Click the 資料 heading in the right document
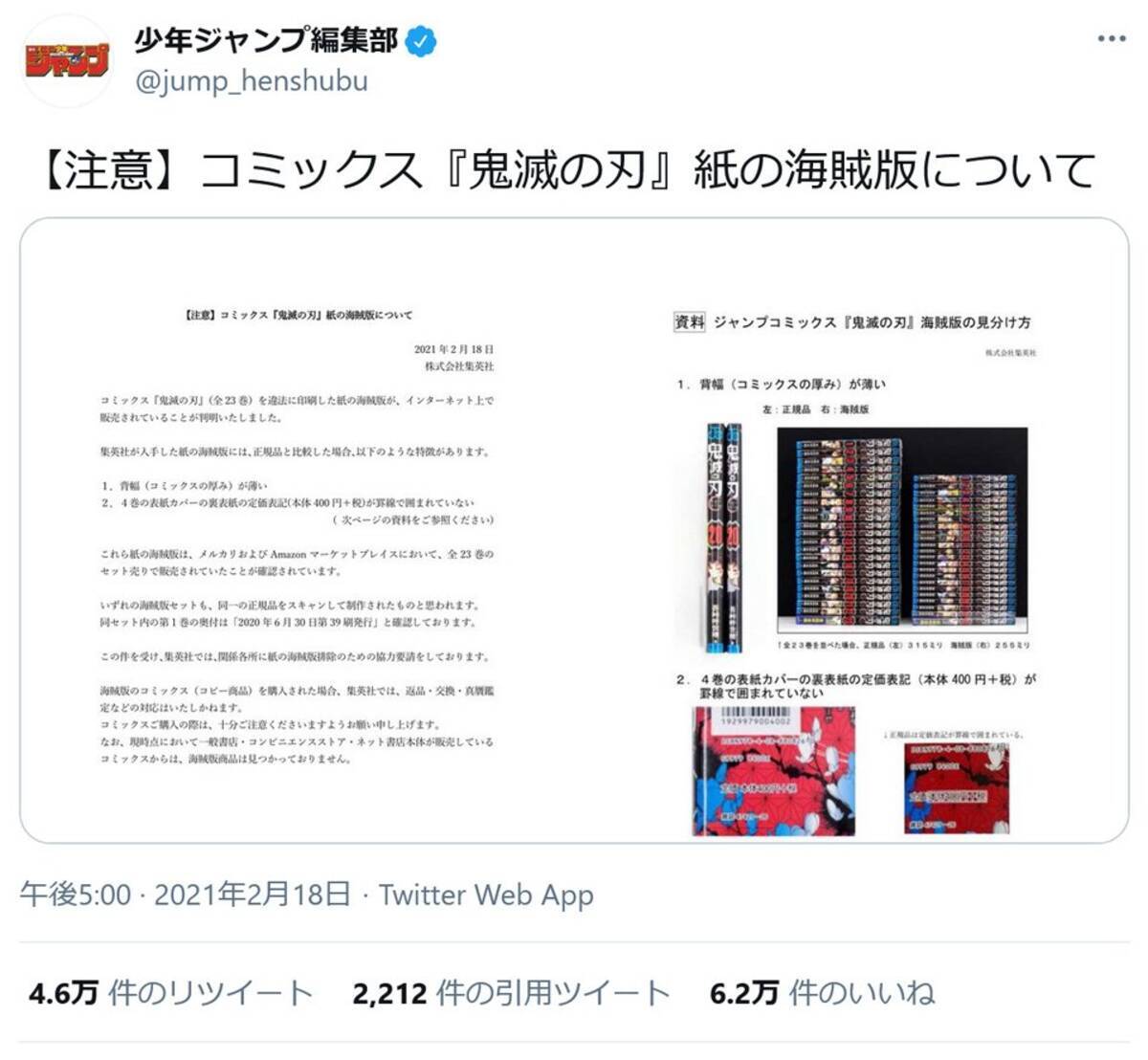 tap(690, 322)
